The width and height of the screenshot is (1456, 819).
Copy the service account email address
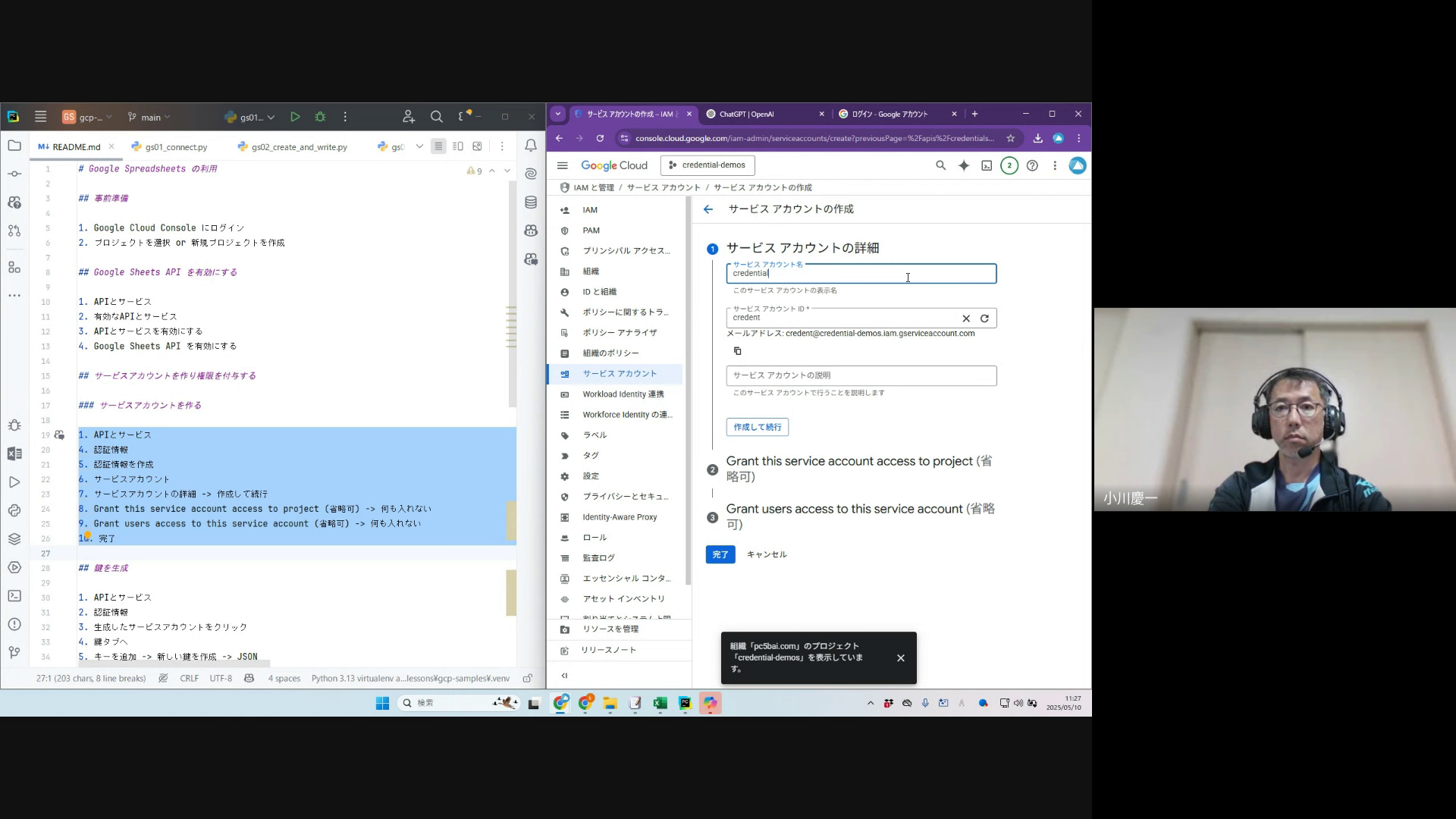(x=737, y=351)
